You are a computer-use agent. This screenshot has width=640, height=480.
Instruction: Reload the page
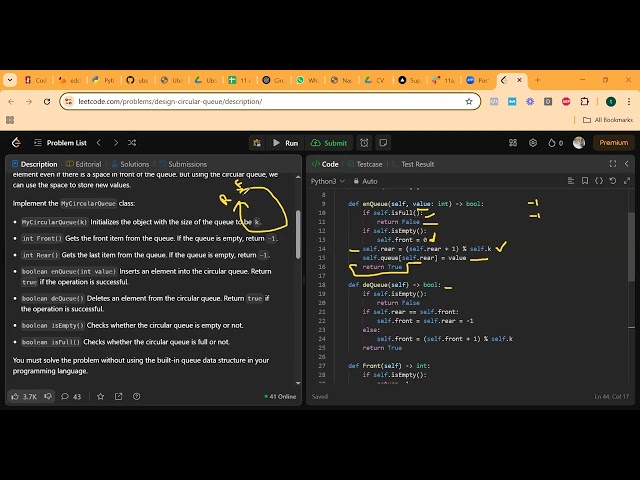(47, 102)
